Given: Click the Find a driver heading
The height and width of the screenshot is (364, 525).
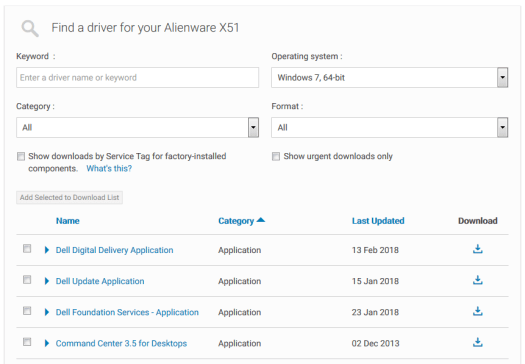Looking at the screenshot, I should point(145,28).
